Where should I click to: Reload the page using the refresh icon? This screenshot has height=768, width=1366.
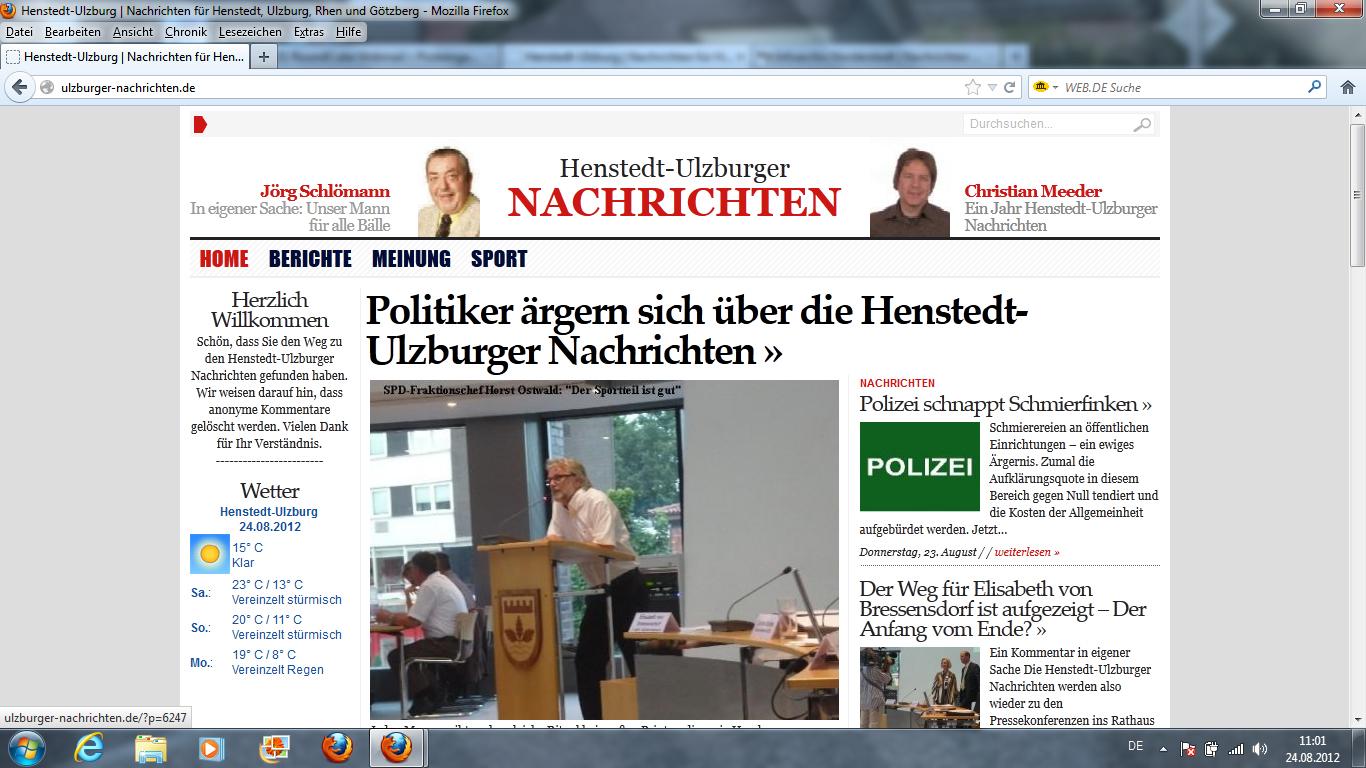click(x=1010, y=87)
